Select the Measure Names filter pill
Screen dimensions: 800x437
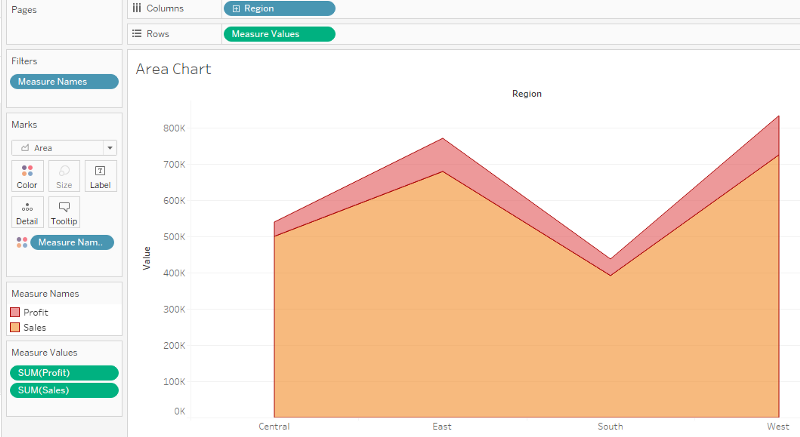point(64,82)
